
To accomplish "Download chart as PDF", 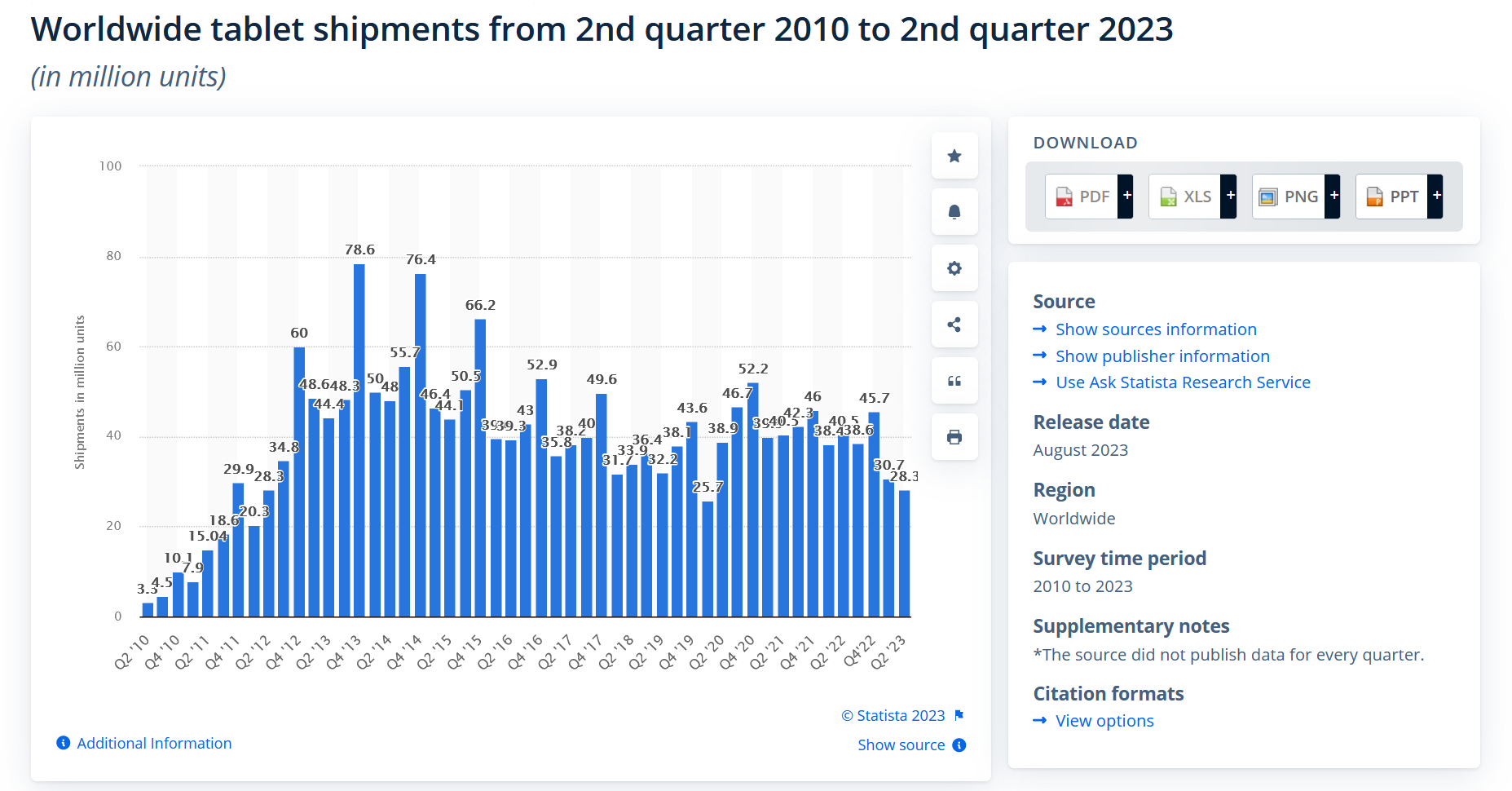I will pyautogui.click(x=1082, y=197).
